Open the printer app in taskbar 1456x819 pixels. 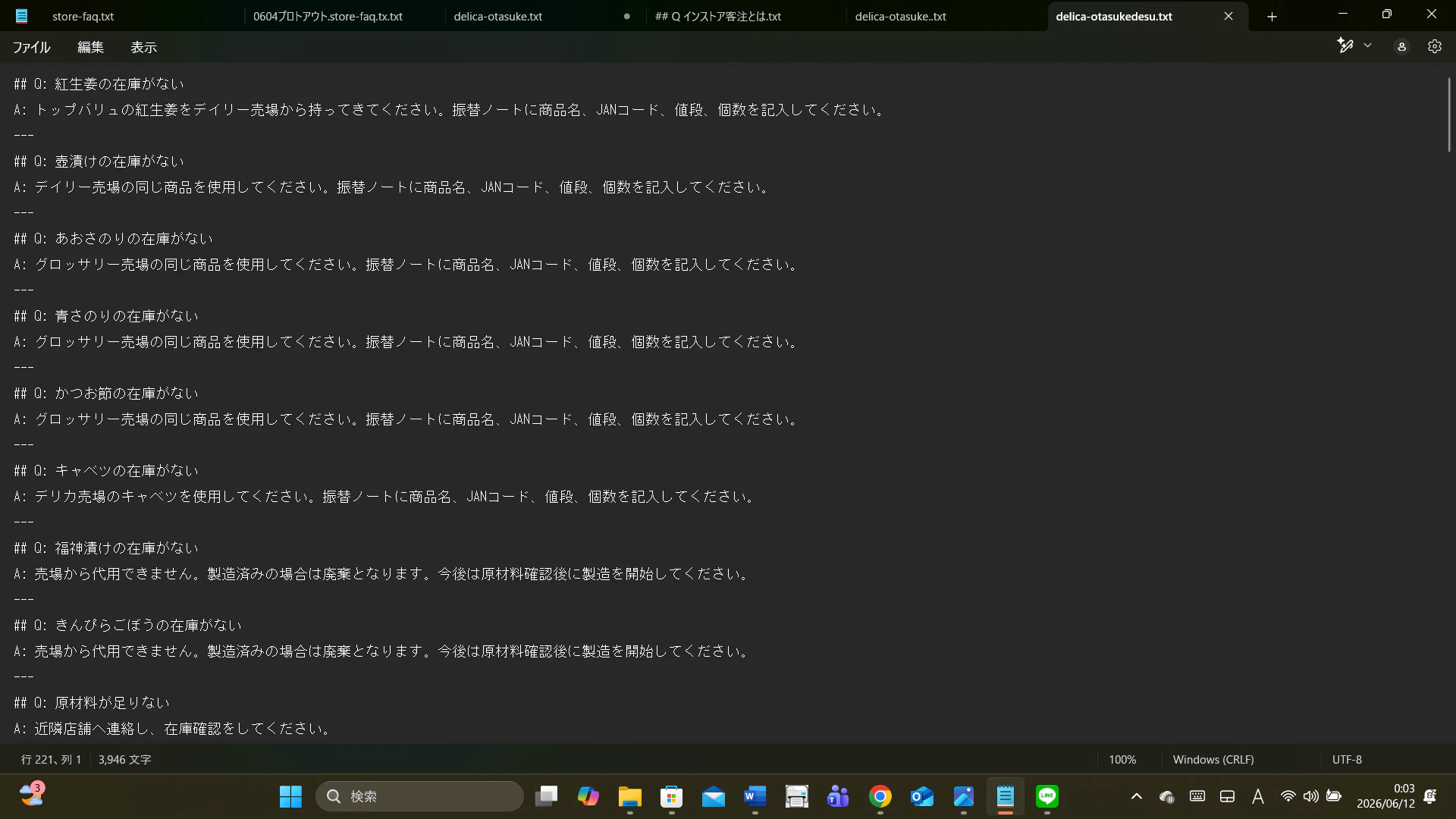pyautogui.click(x=796, y=796)
